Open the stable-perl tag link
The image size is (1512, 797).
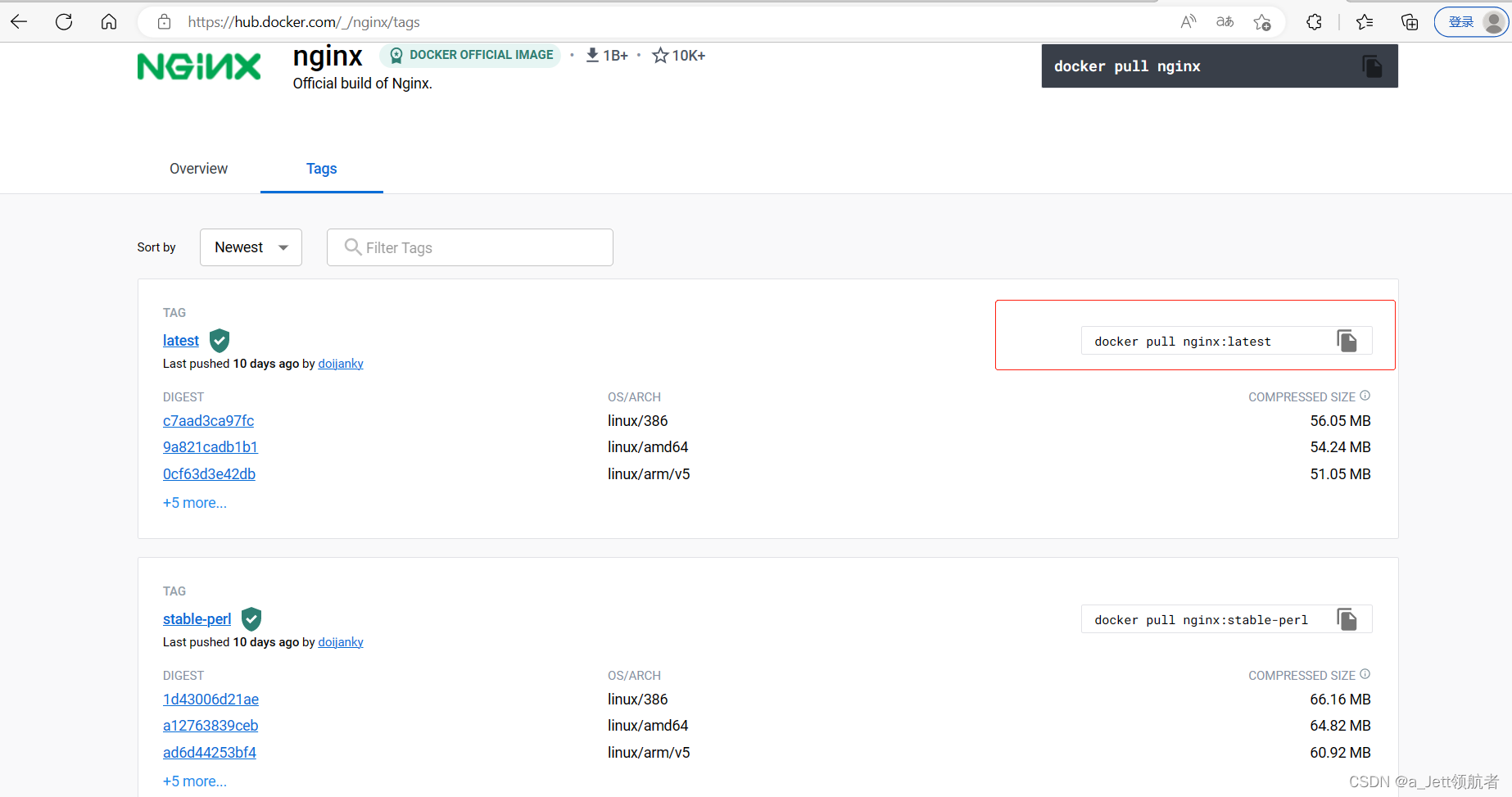point(197,619)
